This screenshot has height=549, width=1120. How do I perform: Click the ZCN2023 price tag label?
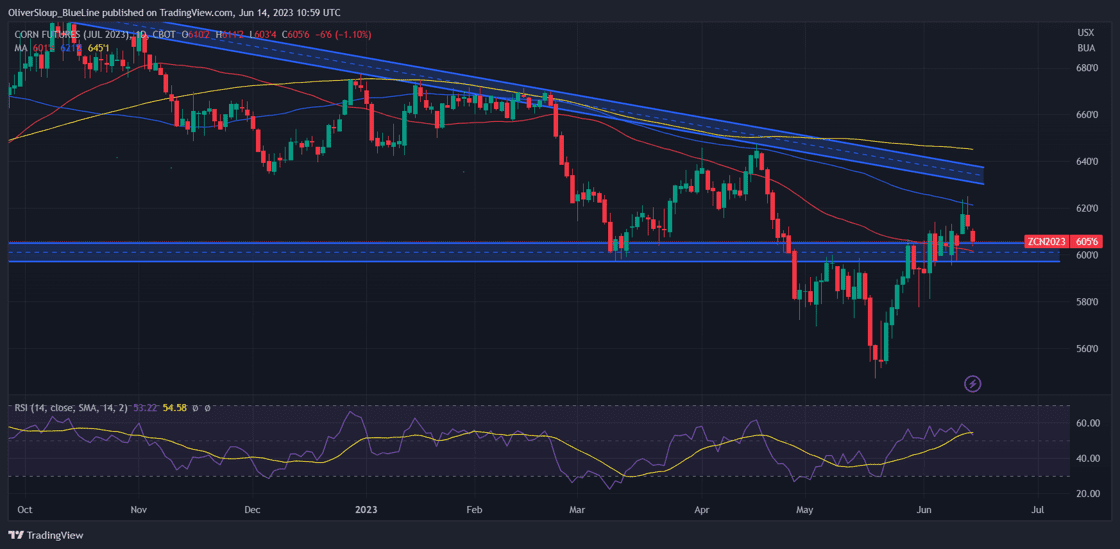tap(1044, 241)
